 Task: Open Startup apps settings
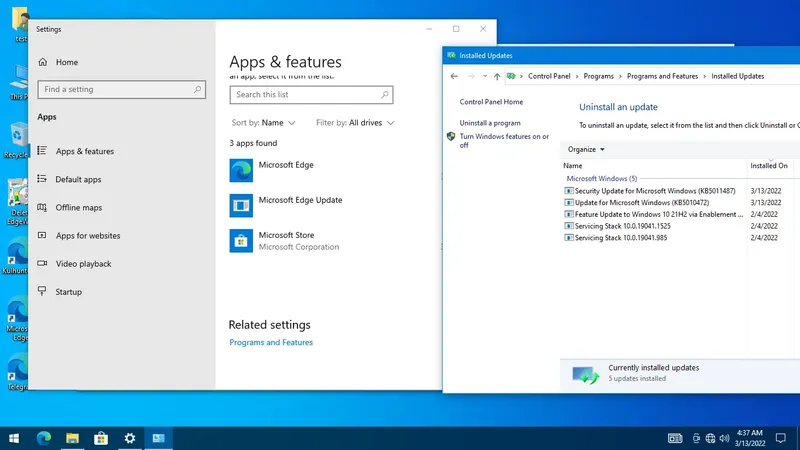[x=68, y=291]
